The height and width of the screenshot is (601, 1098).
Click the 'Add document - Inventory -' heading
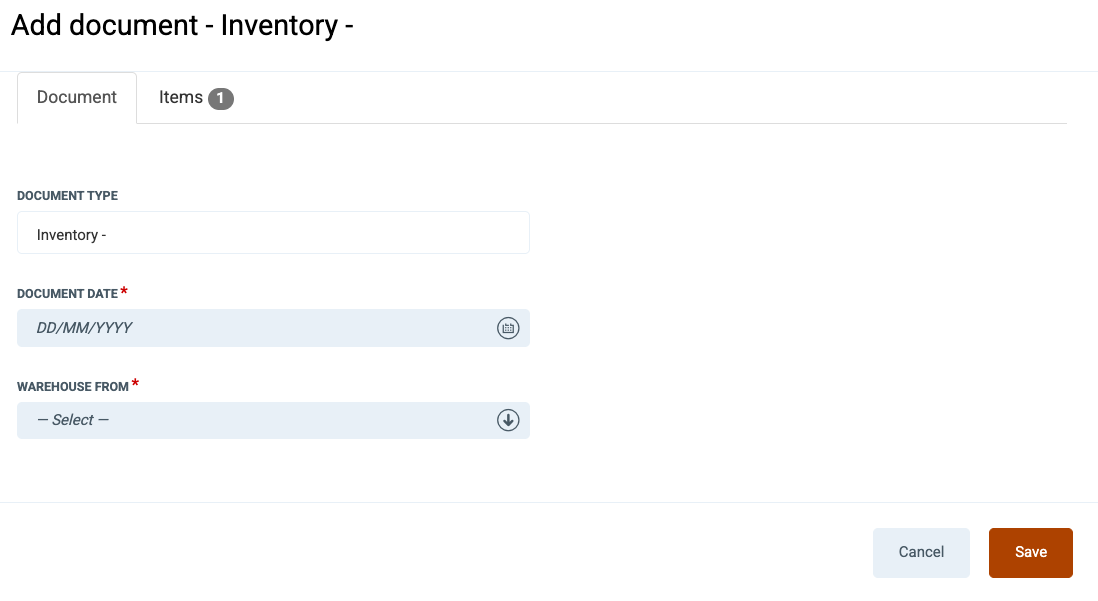coord(182,26)
